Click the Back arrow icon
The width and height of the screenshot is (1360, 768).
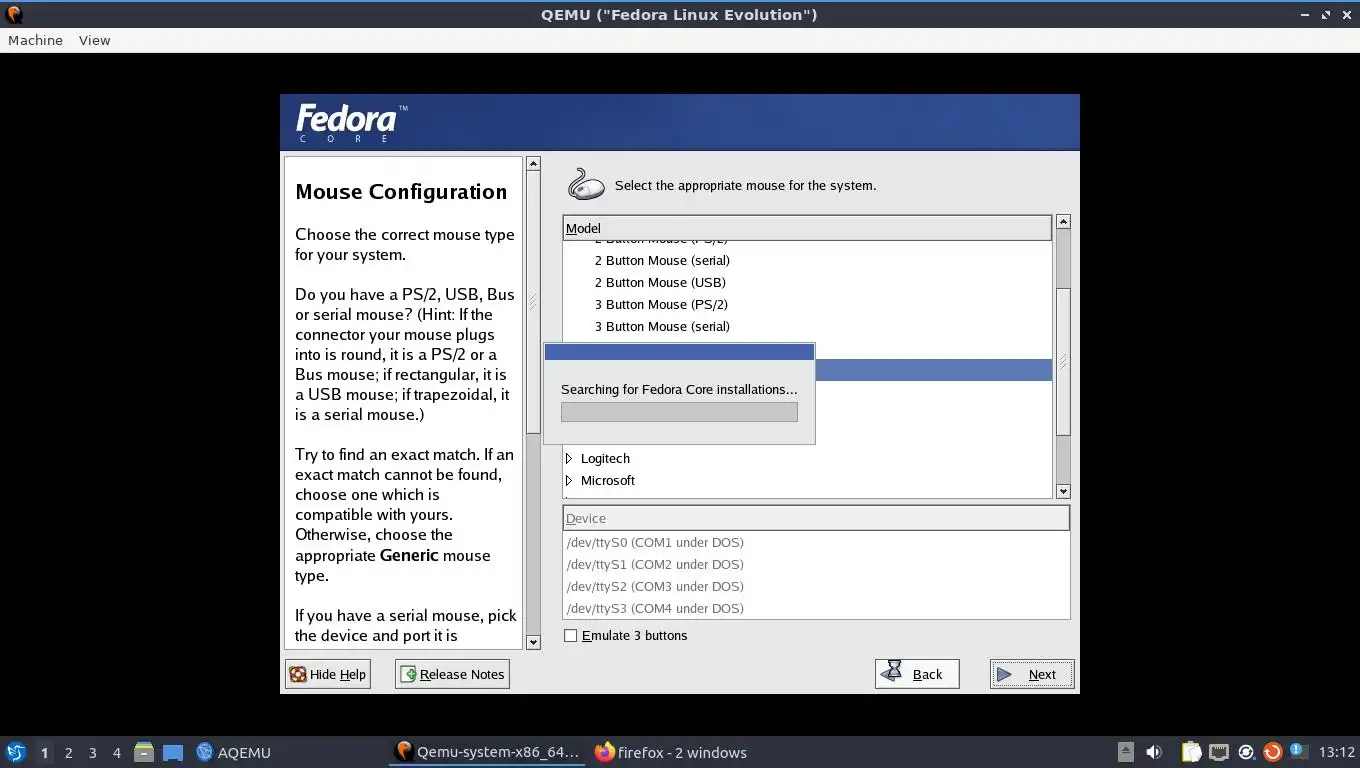tap(892, 672)
